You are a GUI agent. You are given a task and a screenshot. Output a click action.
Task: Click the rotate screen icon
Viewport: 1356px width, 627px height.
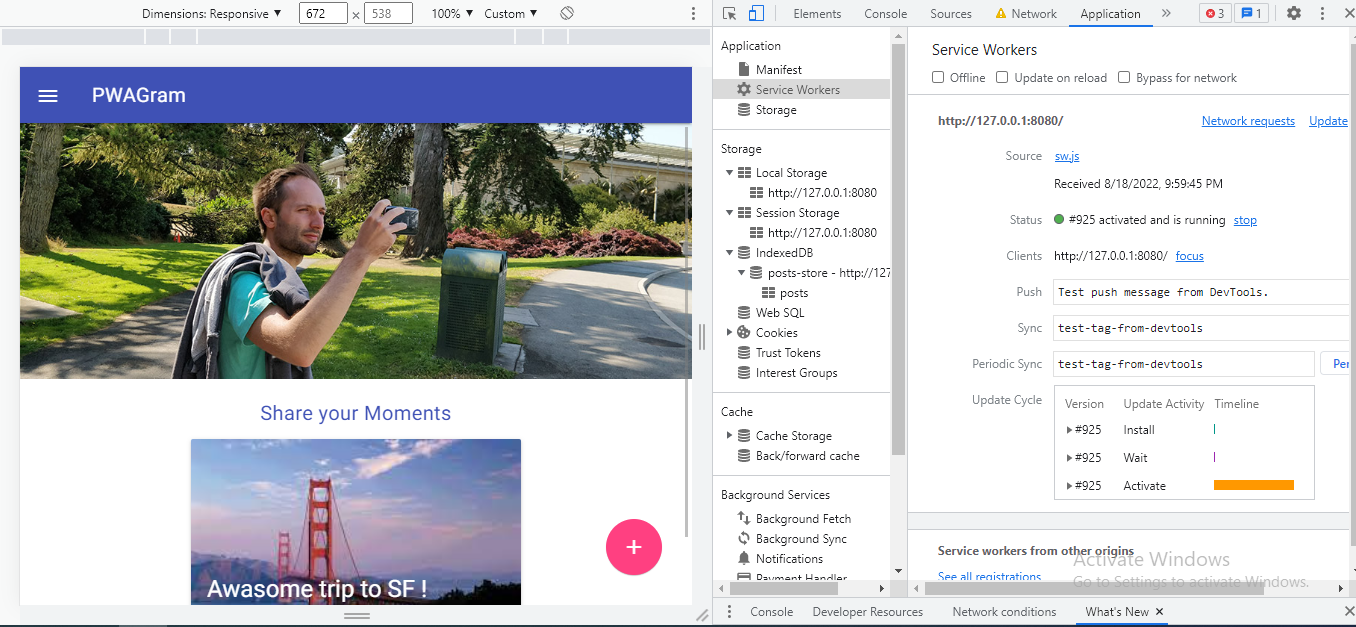coord(567,14)
